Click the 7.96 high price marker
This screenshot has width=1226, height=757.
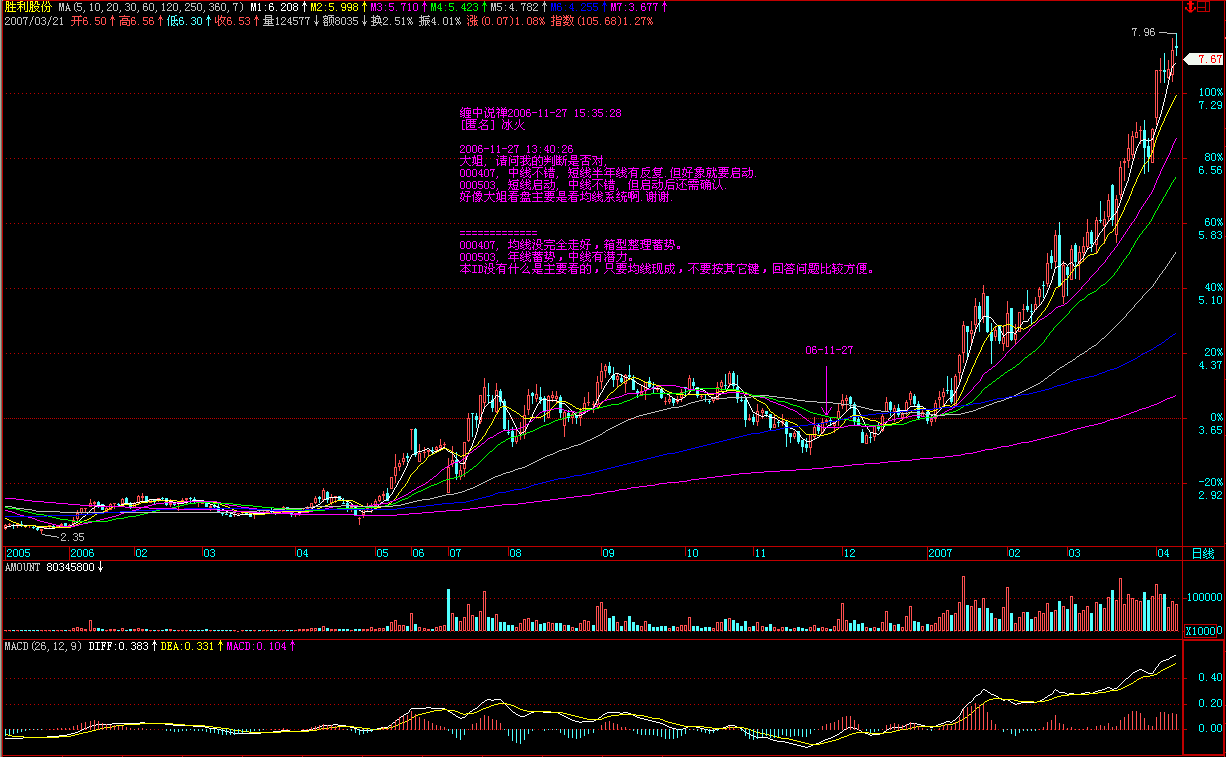pyautogui.click(x=1142, y=33)
